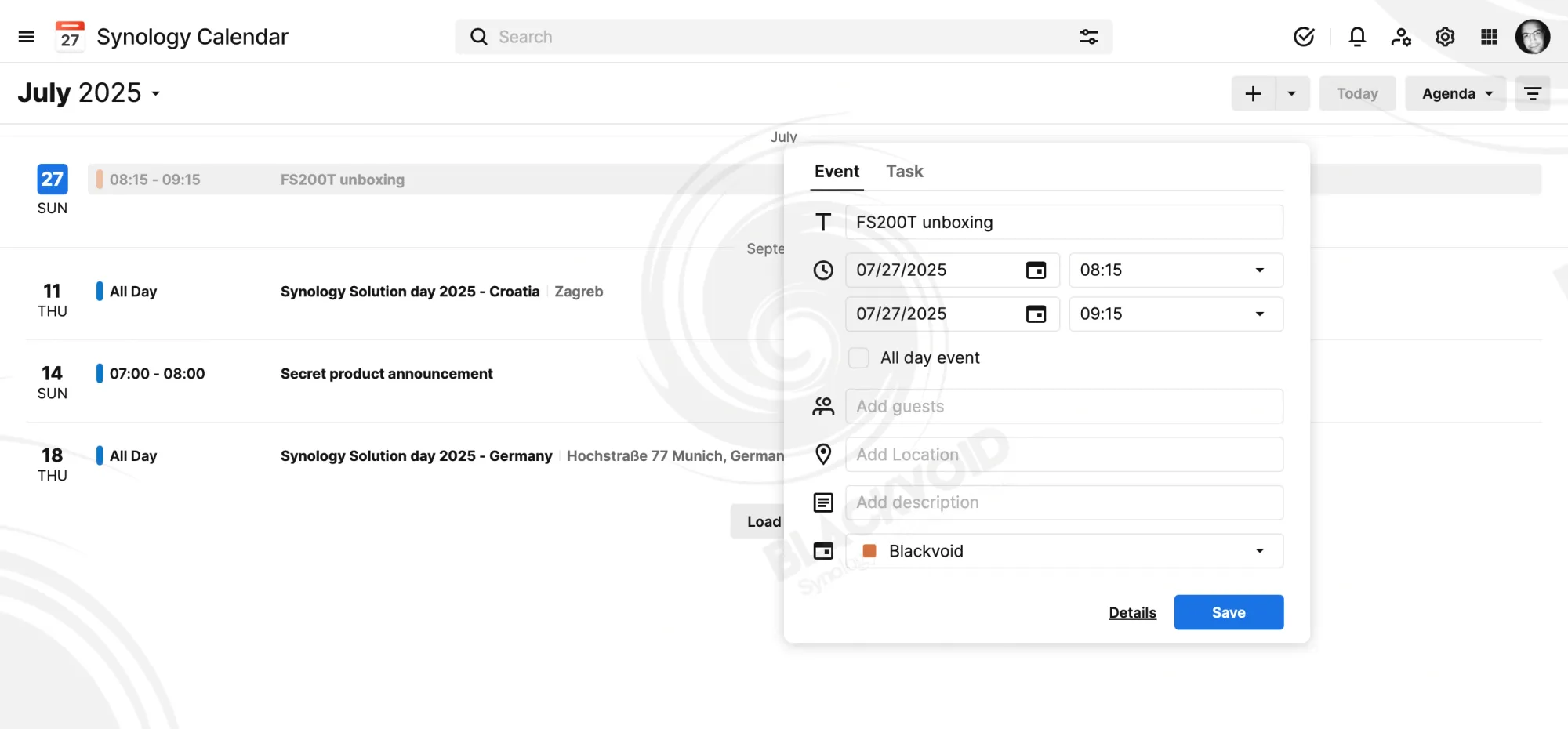Open the create button dropdown arrow
The image size is (1568, 729).
(1292, 93)
